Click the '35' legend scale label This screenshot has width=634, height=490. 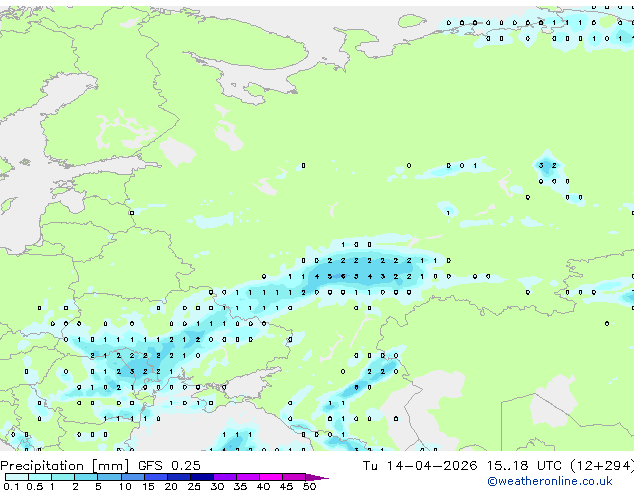click(x=240, y=486)
